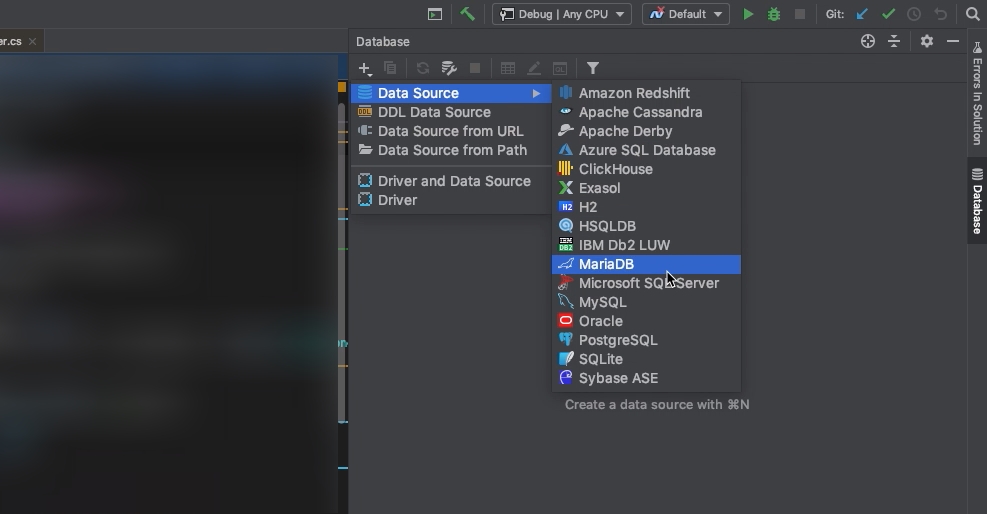Open search everywhere magnifier icon
Viewport: 987px width, 514px height.
[972, 14]
